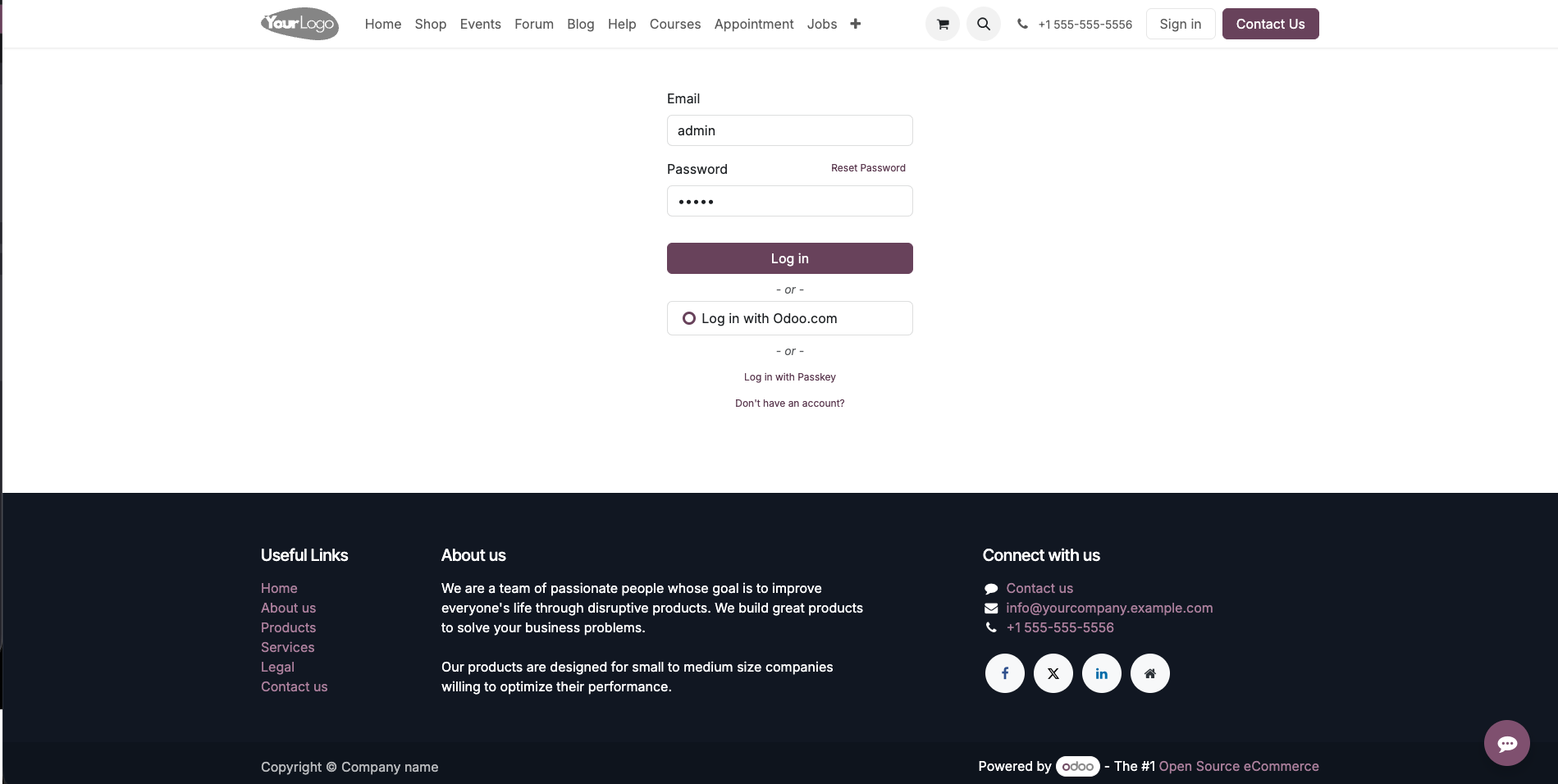Focus the Password input field
Viewport: 1558px width, 784px height.
point(789,201)
